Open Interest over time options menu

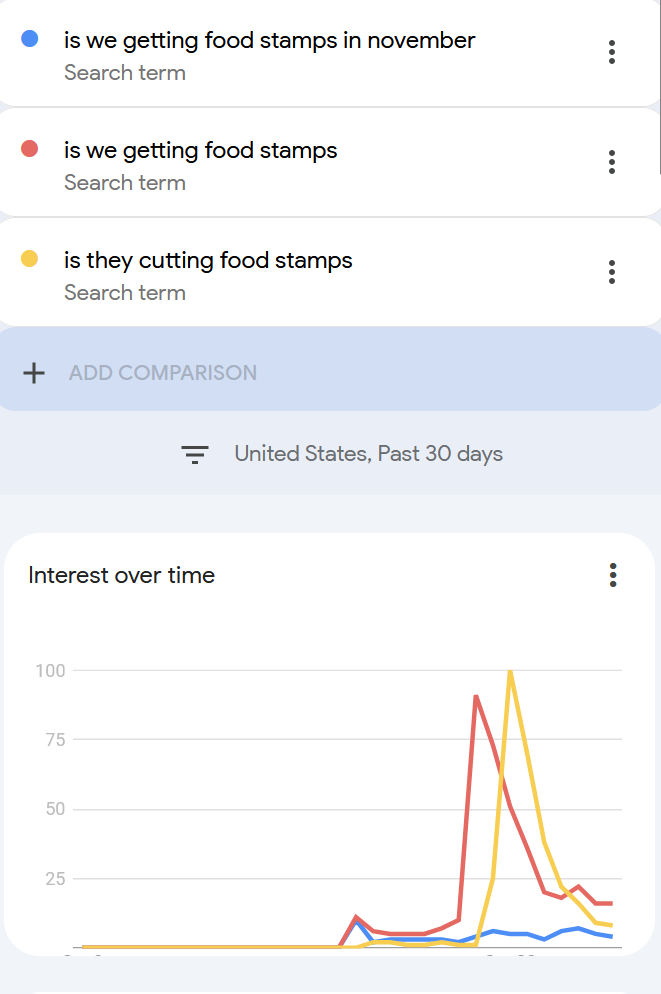[613, 575]
